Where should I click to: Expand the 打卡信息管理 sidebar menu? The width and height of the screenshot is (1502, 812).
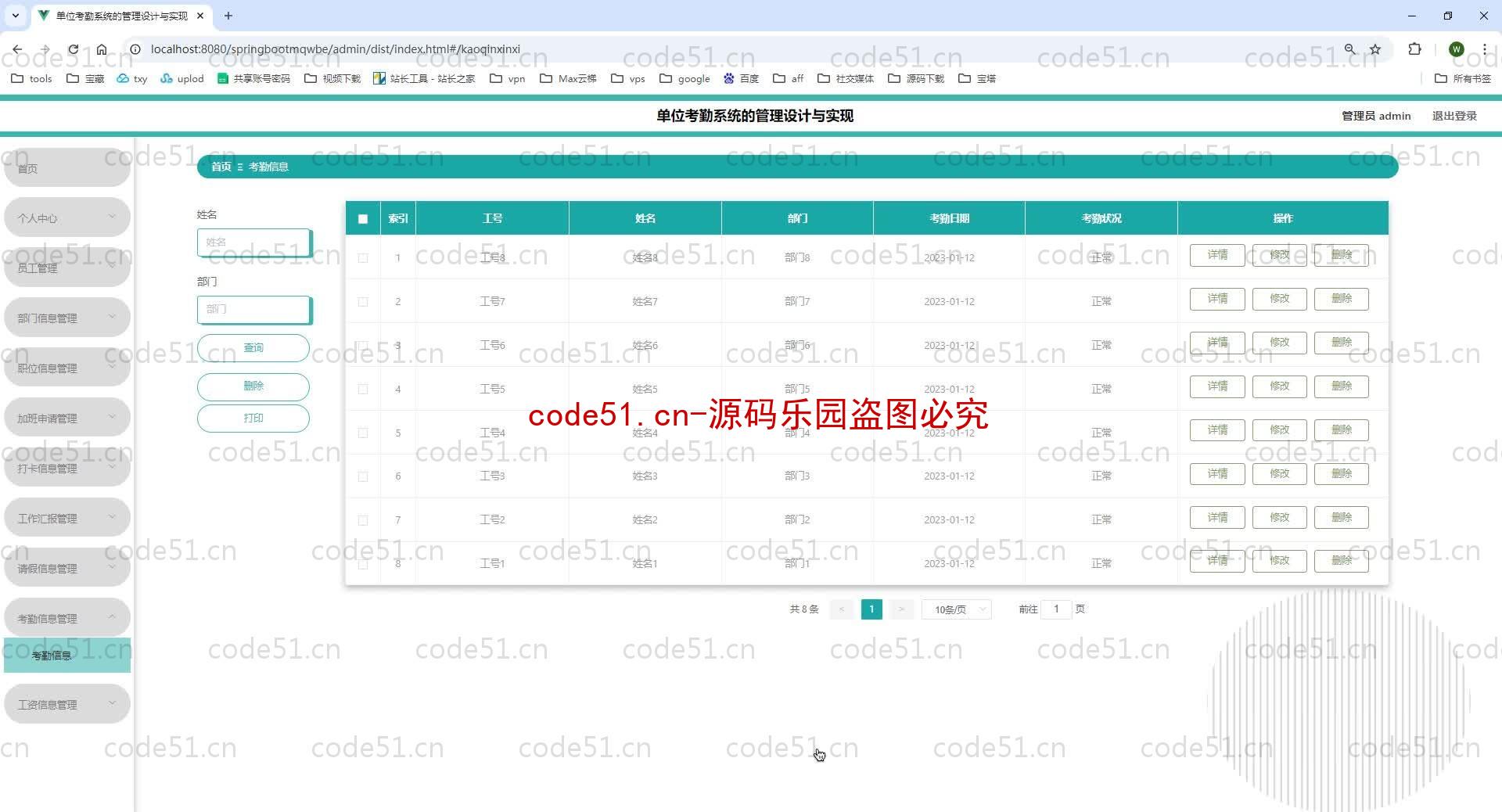pyautogui.click(x=67, y=468)
